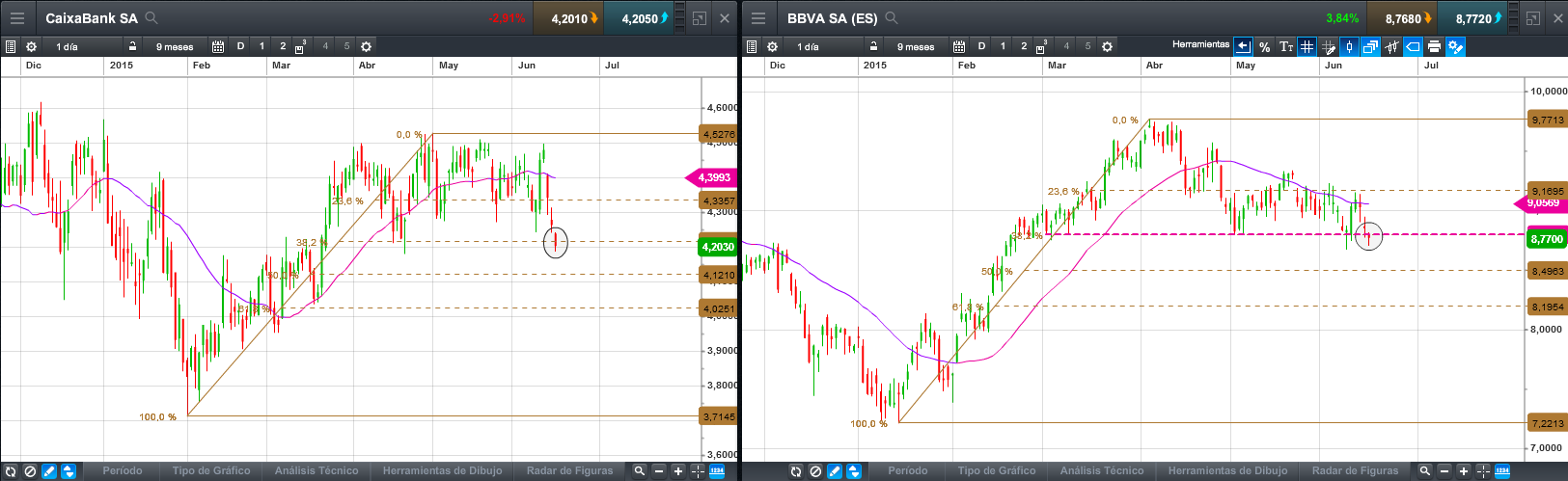Toggle the price label tag tool
This screenshot has height=481, width=1568.
pos(1413,46)
